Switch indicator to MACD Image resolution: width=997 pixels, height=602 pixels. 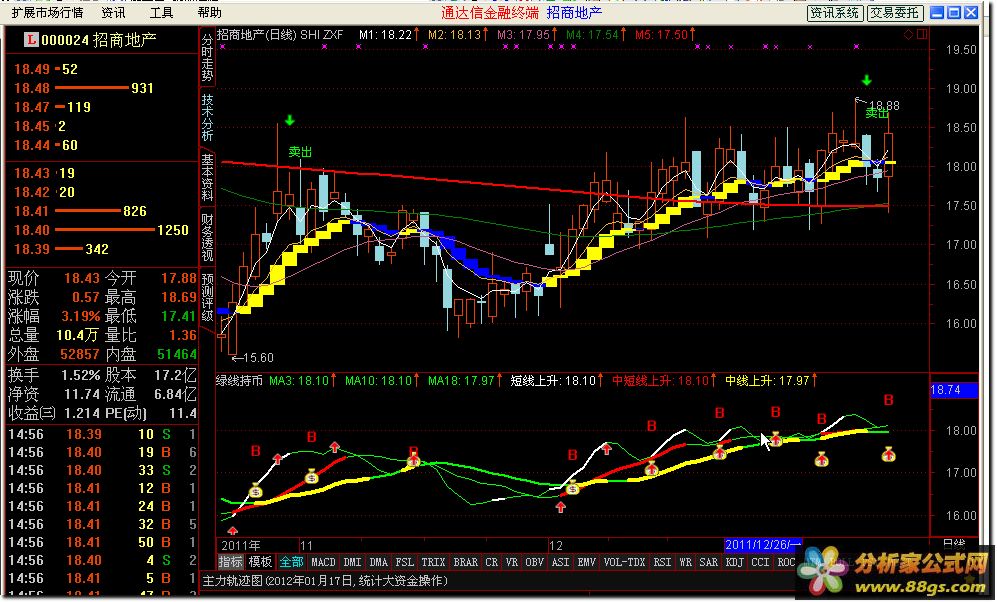pos(323,562)
